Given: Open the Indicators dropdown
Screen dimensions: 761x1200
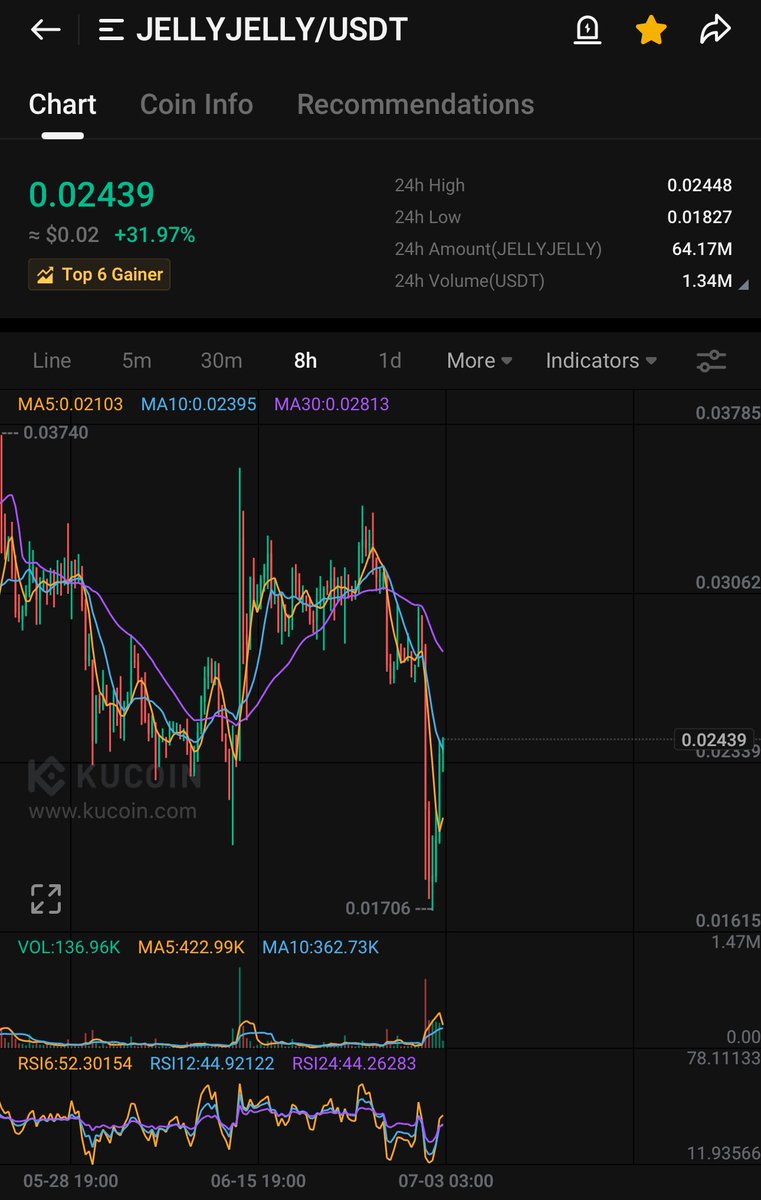Looking at the screenshot, I should pyautogui.click(x=601, y=361).
